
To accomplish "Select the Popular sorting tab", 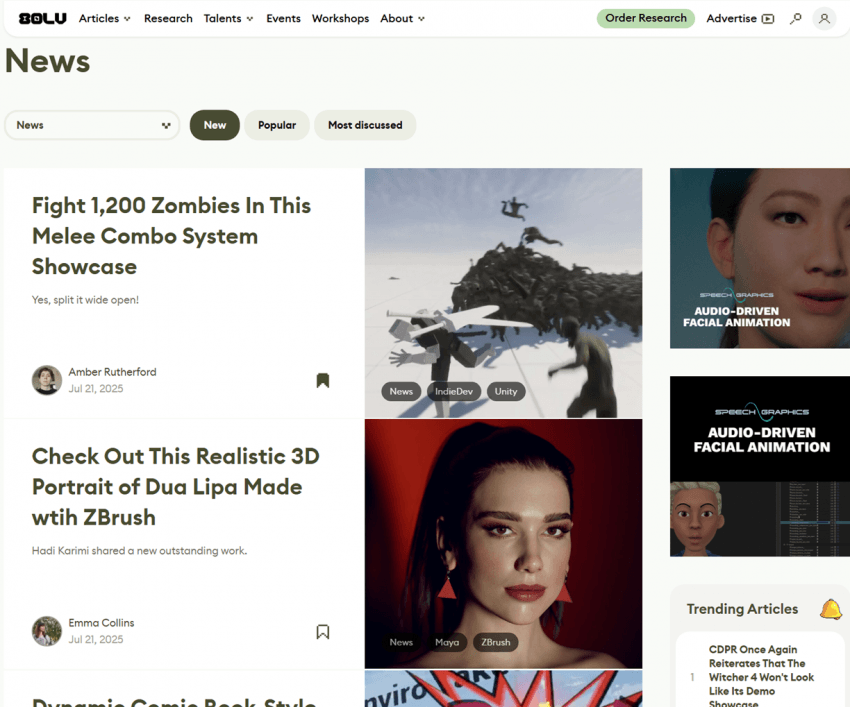I will (x=277, y=125).
